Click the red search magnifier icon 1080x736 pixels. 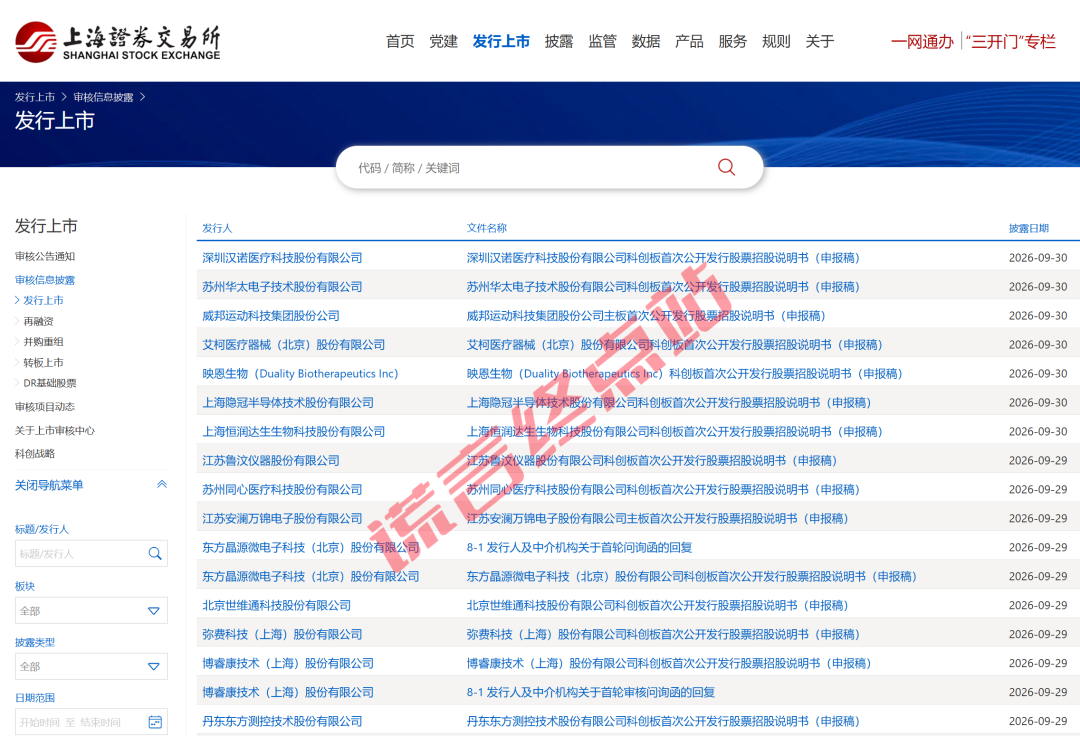pos(726,167)
